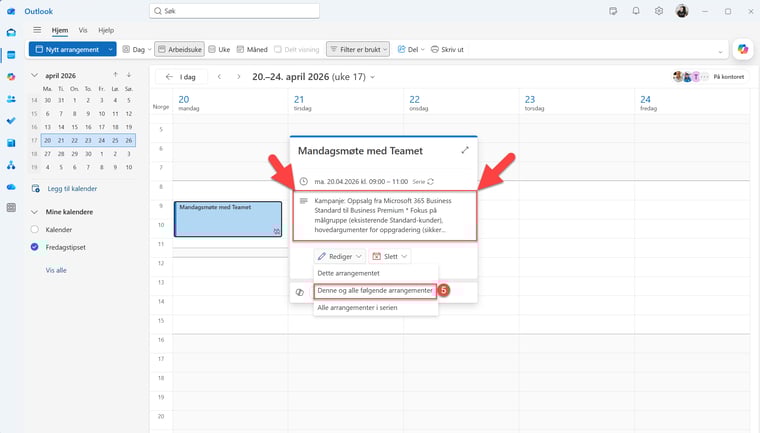This screenshot has height=433, width=760.
Task: Open the Mail icon in left sidebar
Action: click(x=11, y=32)
